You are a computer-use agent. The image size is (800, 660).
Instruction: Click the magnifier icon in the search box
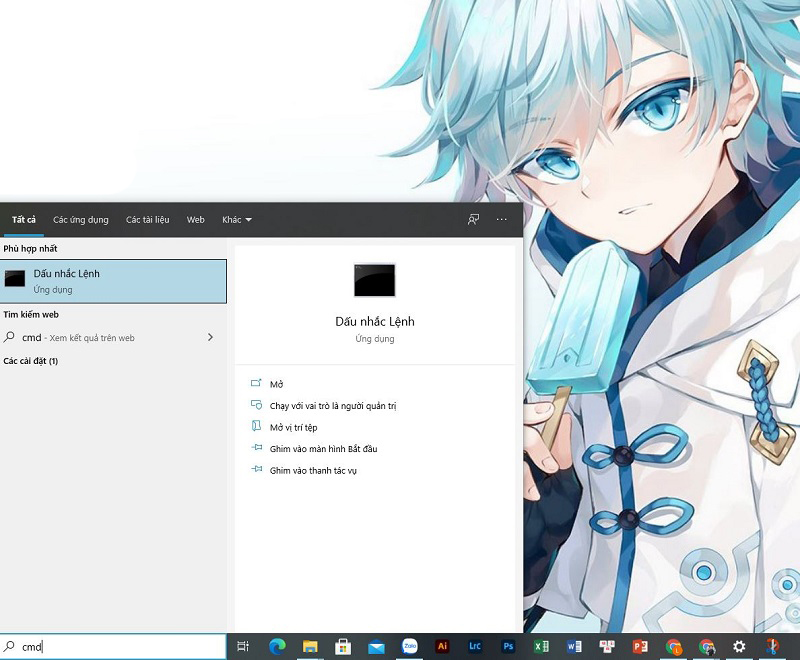(9, 647)
